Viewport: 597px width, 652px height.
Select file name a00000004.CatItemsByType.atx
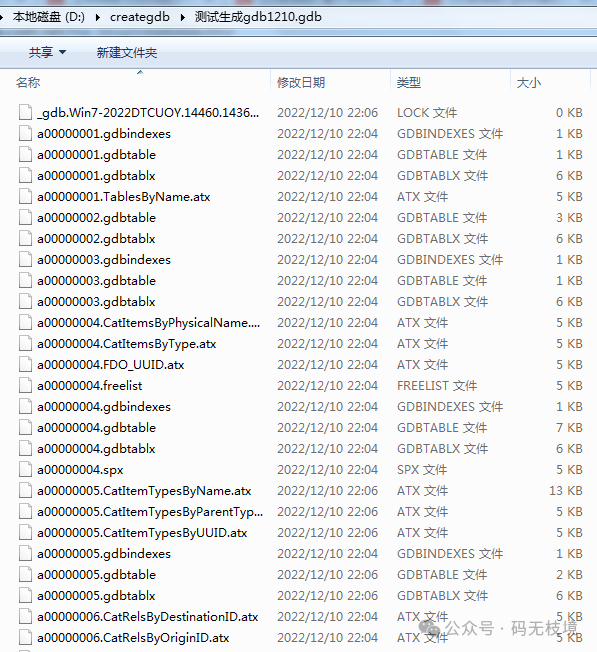tap(126, 343)
